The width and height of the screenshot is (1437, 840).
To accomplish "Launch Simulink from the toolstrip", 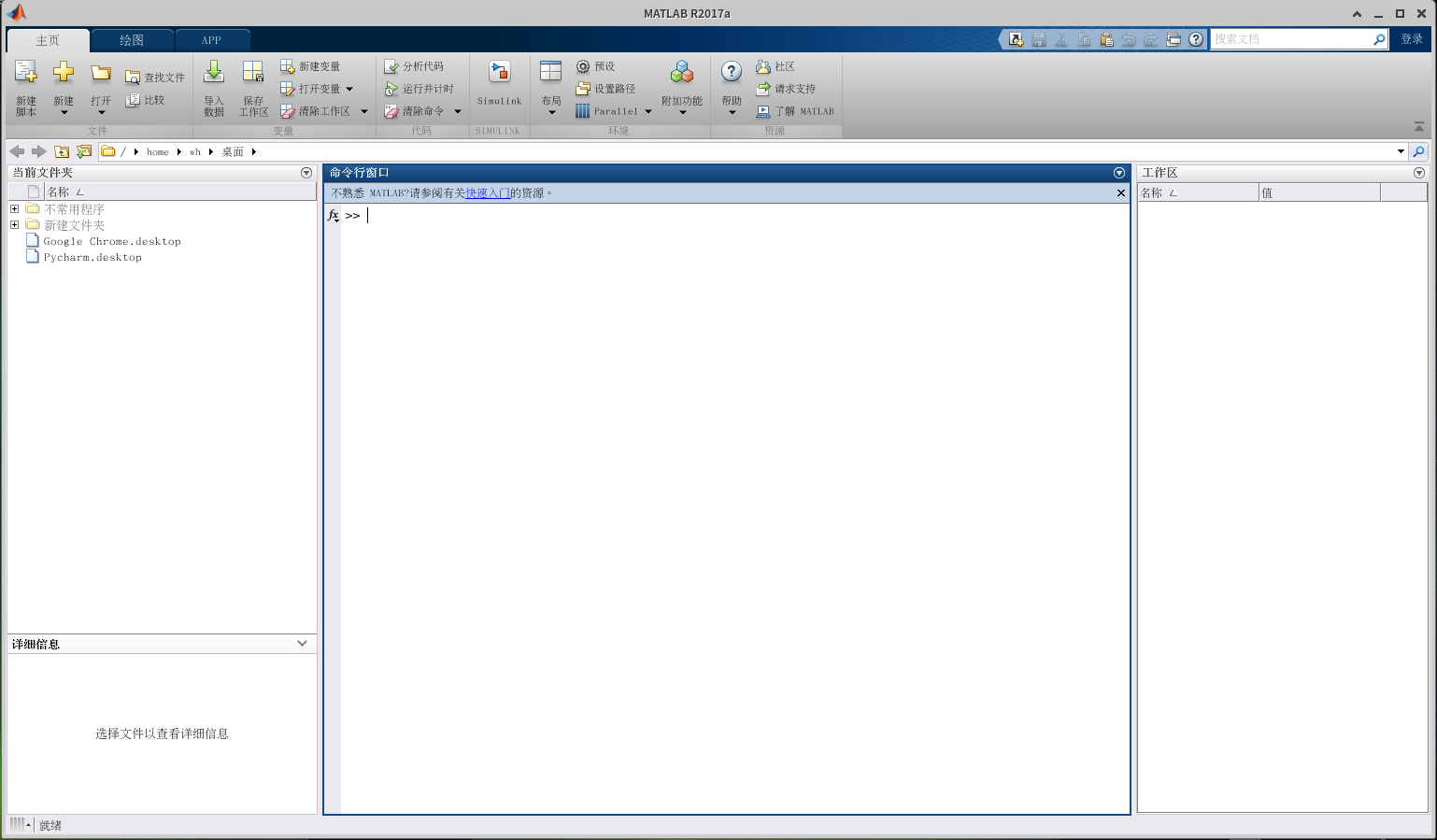I will point(500,82).
